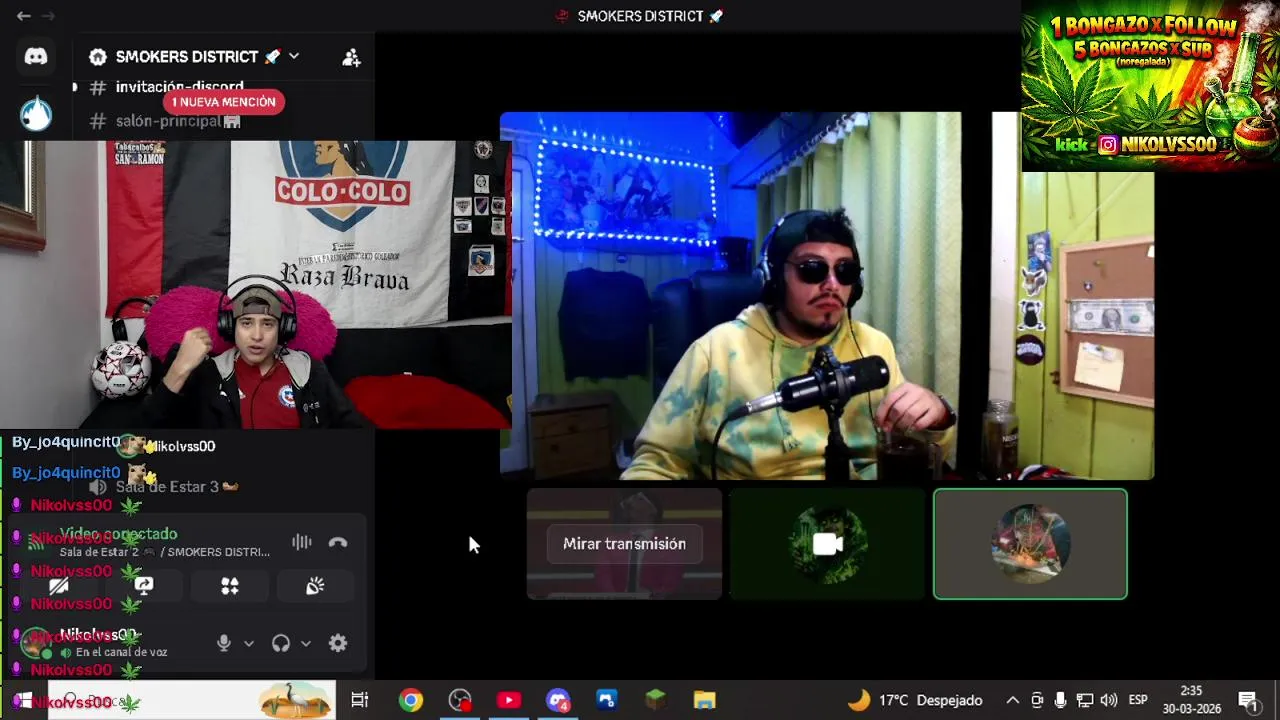Share your screen in Discord
Viewport: 1280px width, 720px height.
pyautogui.click(x=144, y=586)
